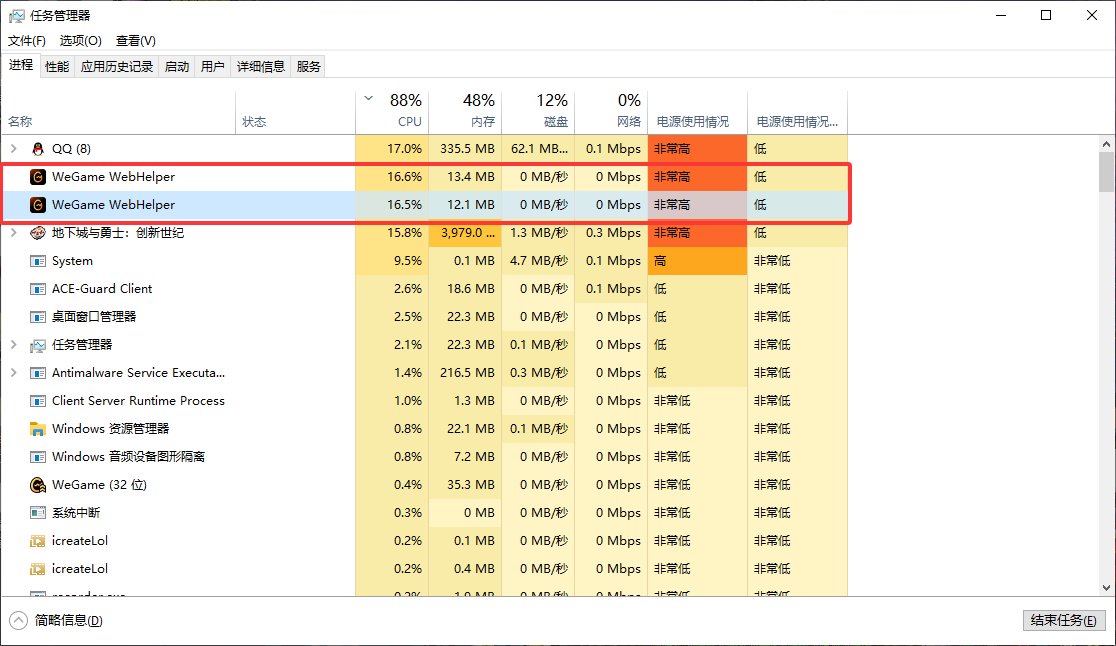Click the scrollbar up arrow
Image resolution: width=1116 pixels, height=646 pixels.
pyautogui.click(x=1106, y=144)
